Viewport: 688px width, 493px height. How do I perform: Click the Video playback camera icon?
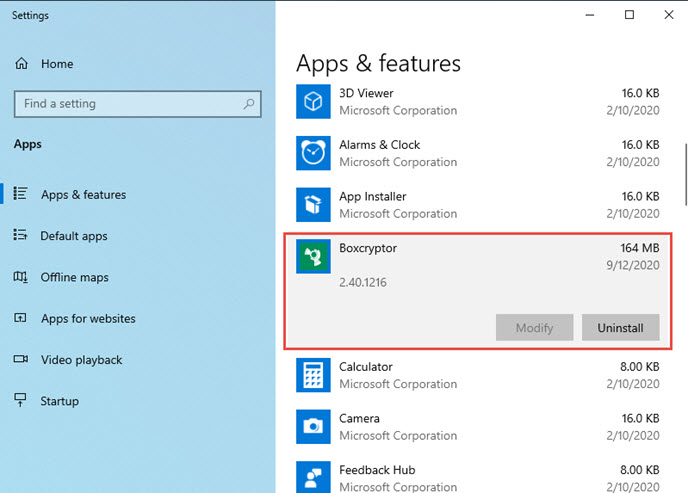coord(20,359)
